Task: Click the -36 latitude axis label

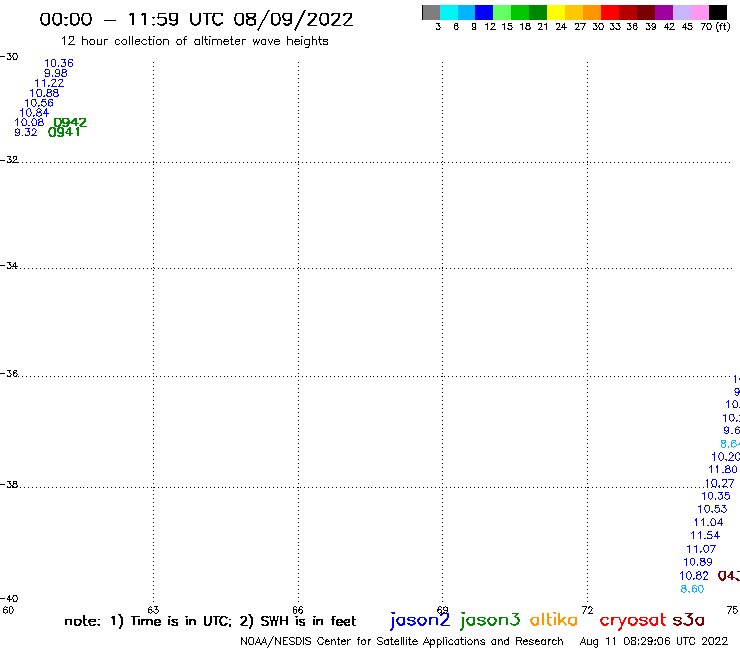Action: tap(9, 374)
